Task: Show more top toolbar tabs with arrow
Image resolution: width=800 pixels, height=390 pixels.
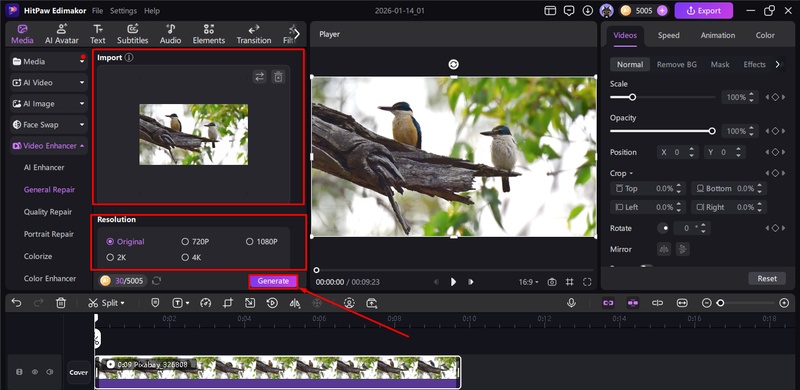Action: pos(296,34)
